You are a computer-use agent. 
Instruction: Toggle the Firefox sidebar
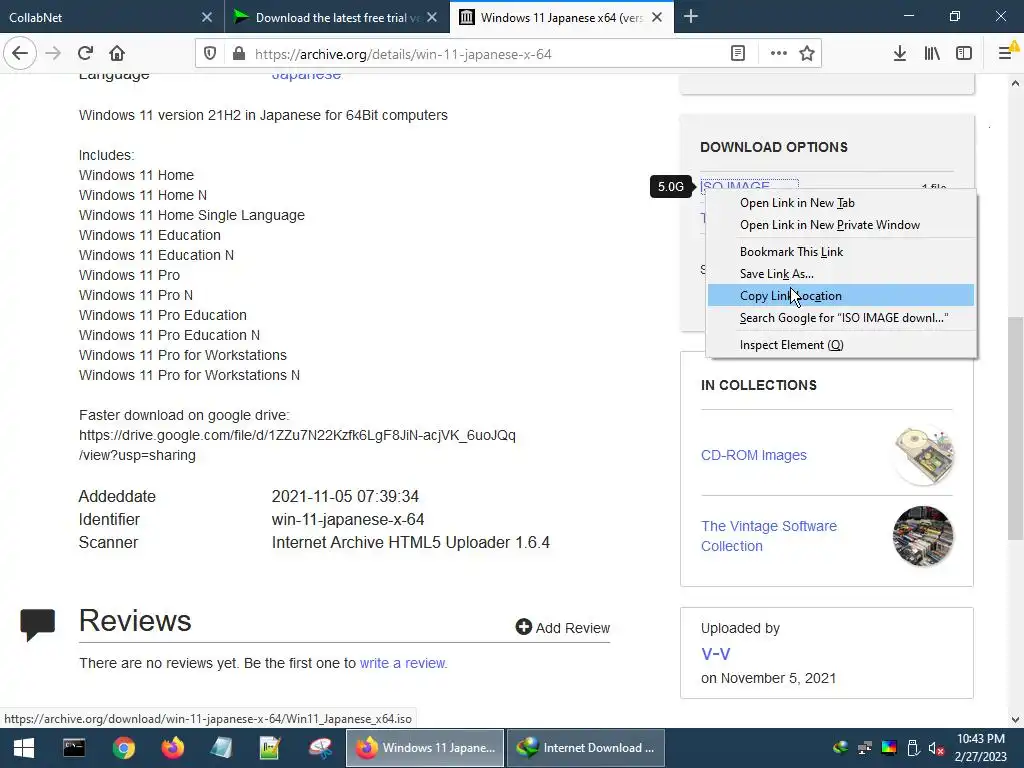pos(964,54)
